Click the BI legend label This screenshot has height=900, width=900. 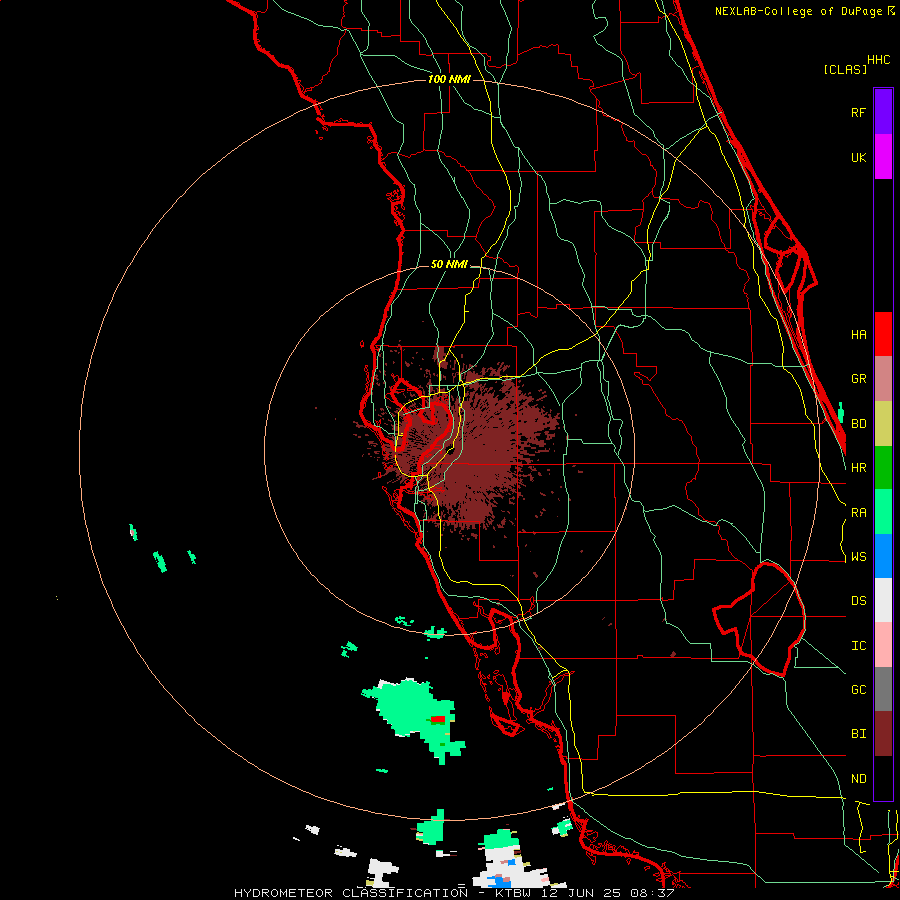coord(858,734)
